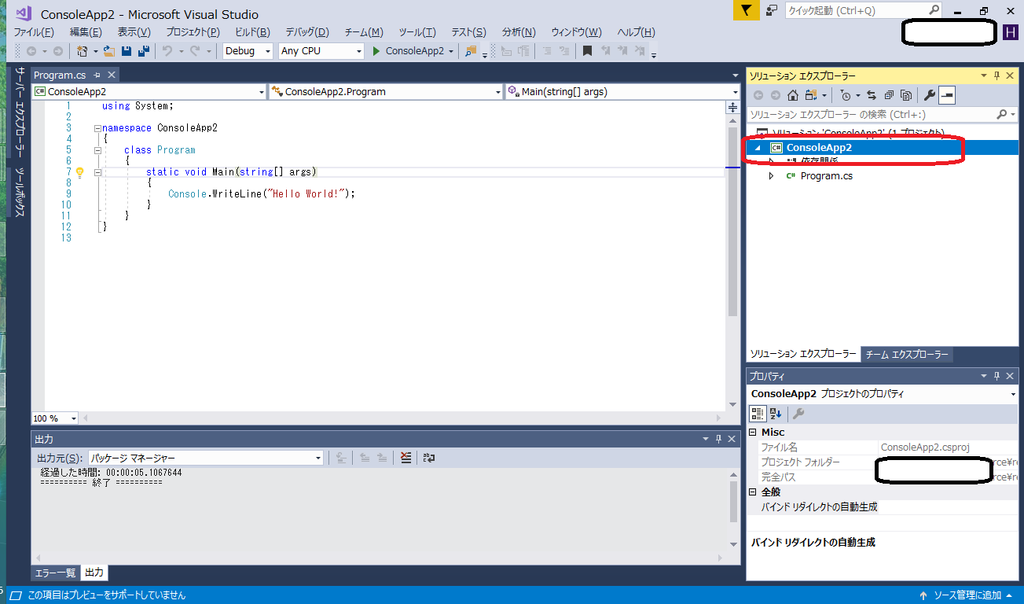Viewport: 1024px width, 604px height.
Task: Close the Program.cs tab
Action: [112, 75]
